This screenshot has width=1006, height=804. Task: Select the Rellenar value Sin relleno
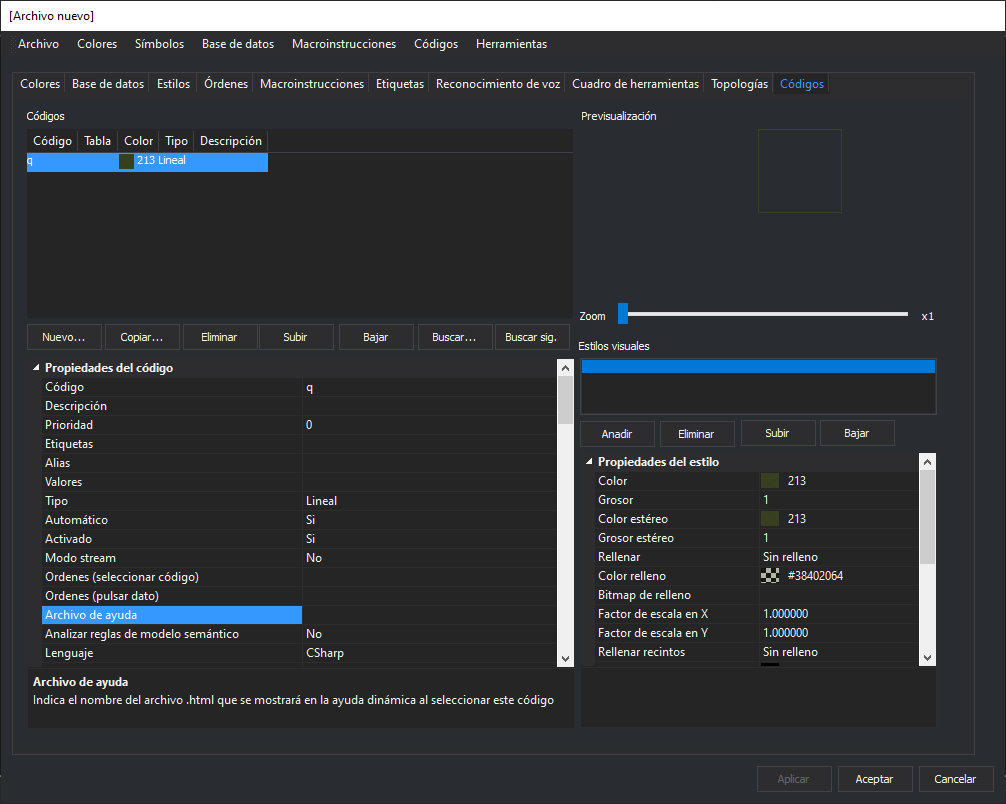click(839, 557)
